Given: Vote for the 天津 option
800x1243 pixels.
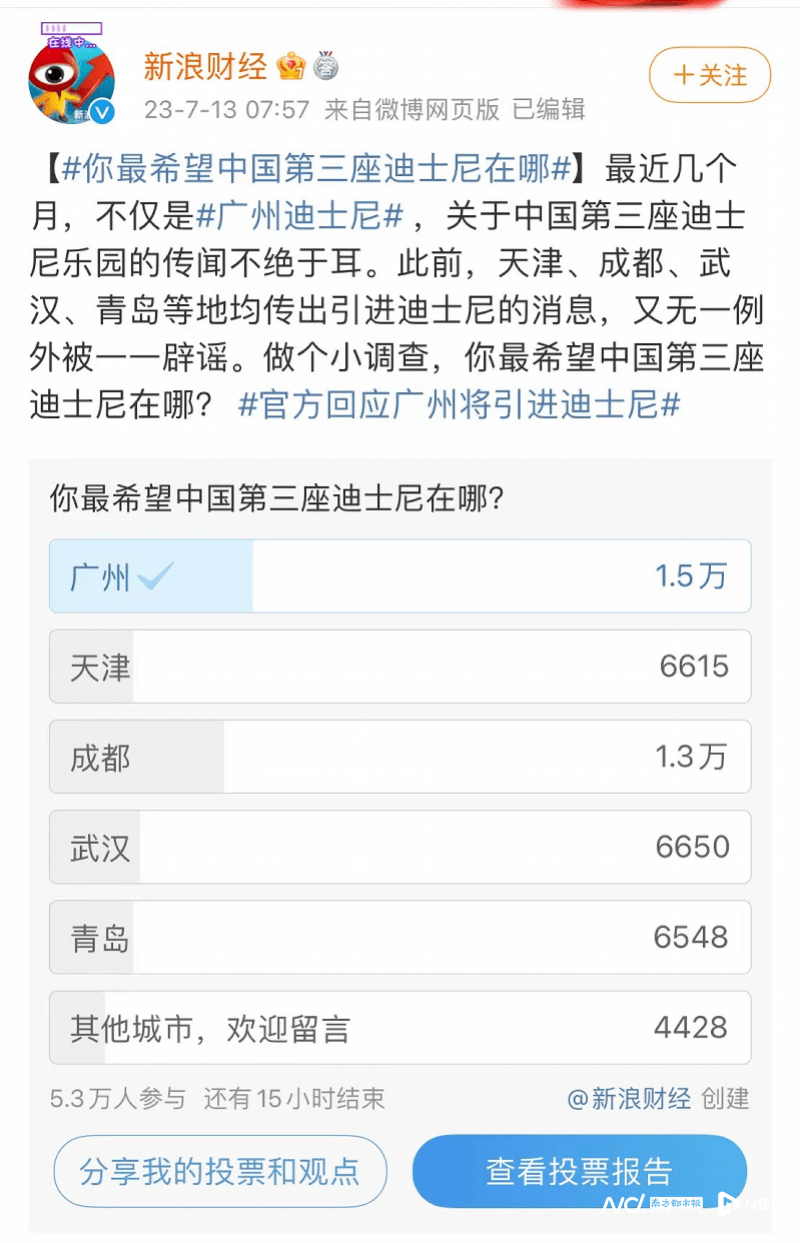Looking at the screenshot, I should click(400, 666).
